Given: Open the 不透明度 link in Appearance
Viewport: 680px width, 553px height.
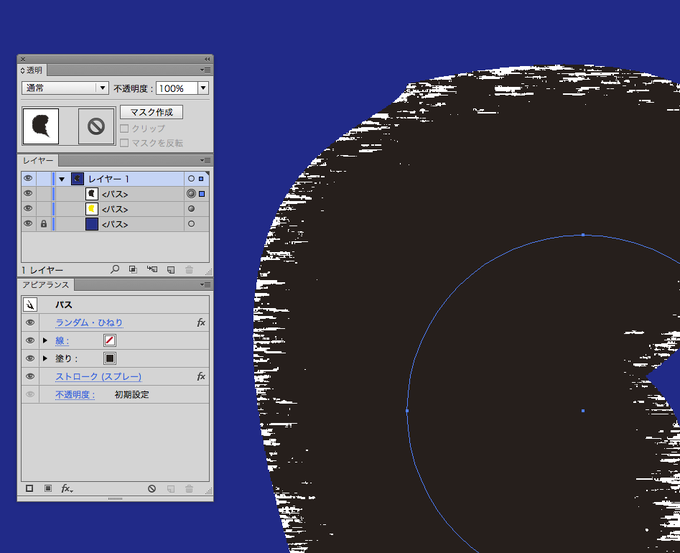Looking at the screenshot, I should click(75, 394).
